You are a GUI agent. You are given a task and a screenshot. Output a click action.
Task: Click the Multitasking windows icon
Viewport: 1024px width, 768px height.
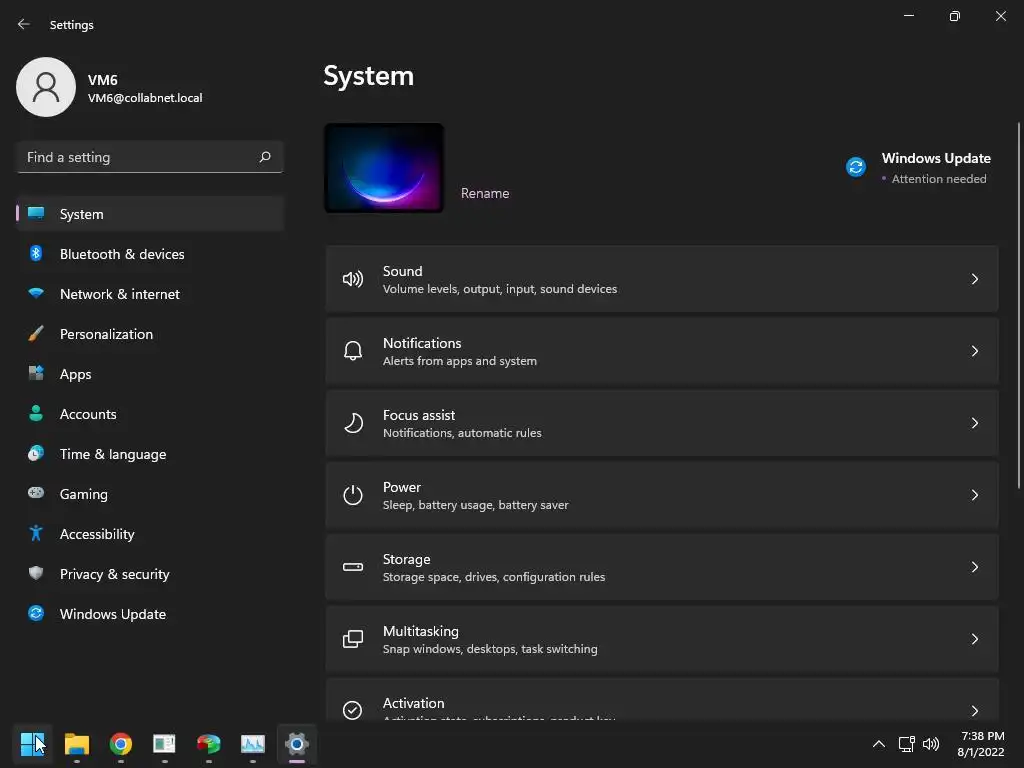353,639
